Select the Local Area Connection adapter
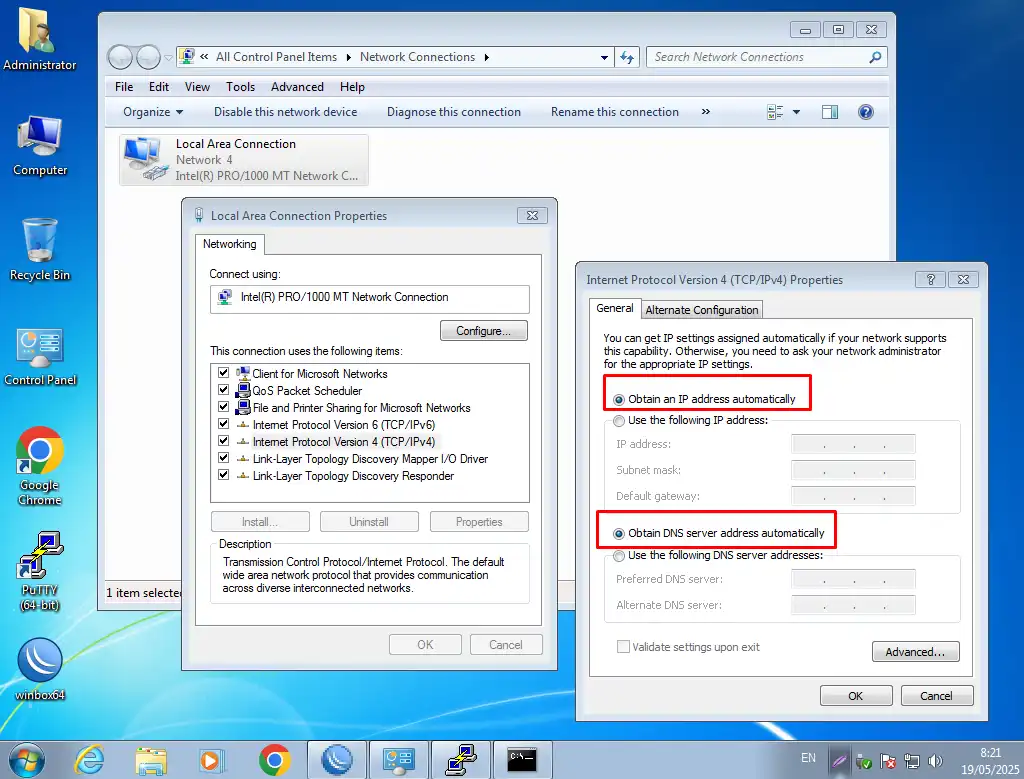 click(x=244, y=160)
